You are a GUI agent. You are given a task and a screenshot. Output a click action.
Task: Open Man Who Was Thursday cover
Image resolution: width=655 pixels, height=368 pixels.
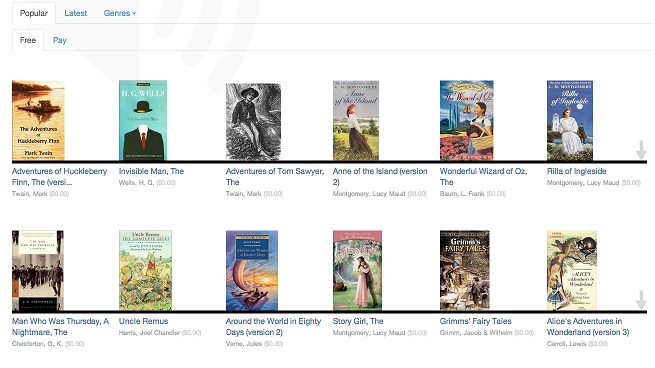coord(38,270)
